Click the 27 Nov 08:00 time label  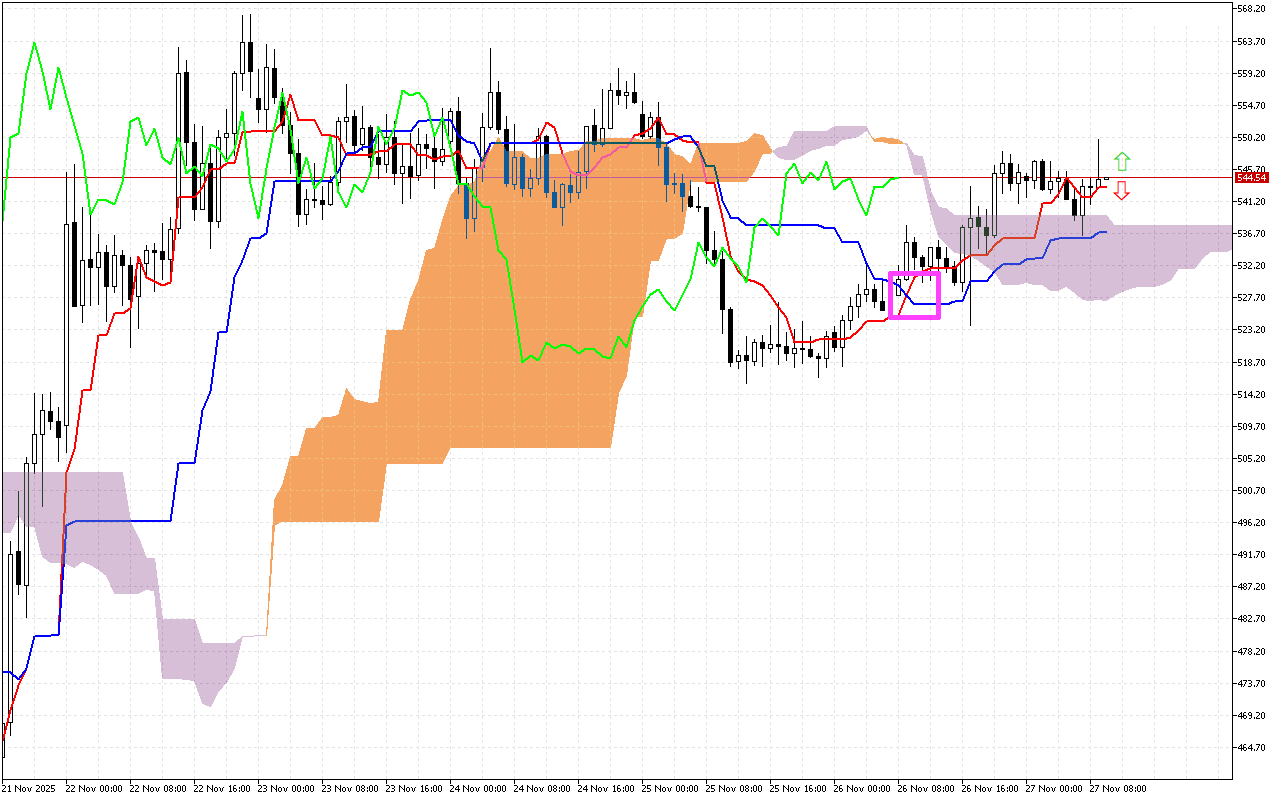point(1117,788)
